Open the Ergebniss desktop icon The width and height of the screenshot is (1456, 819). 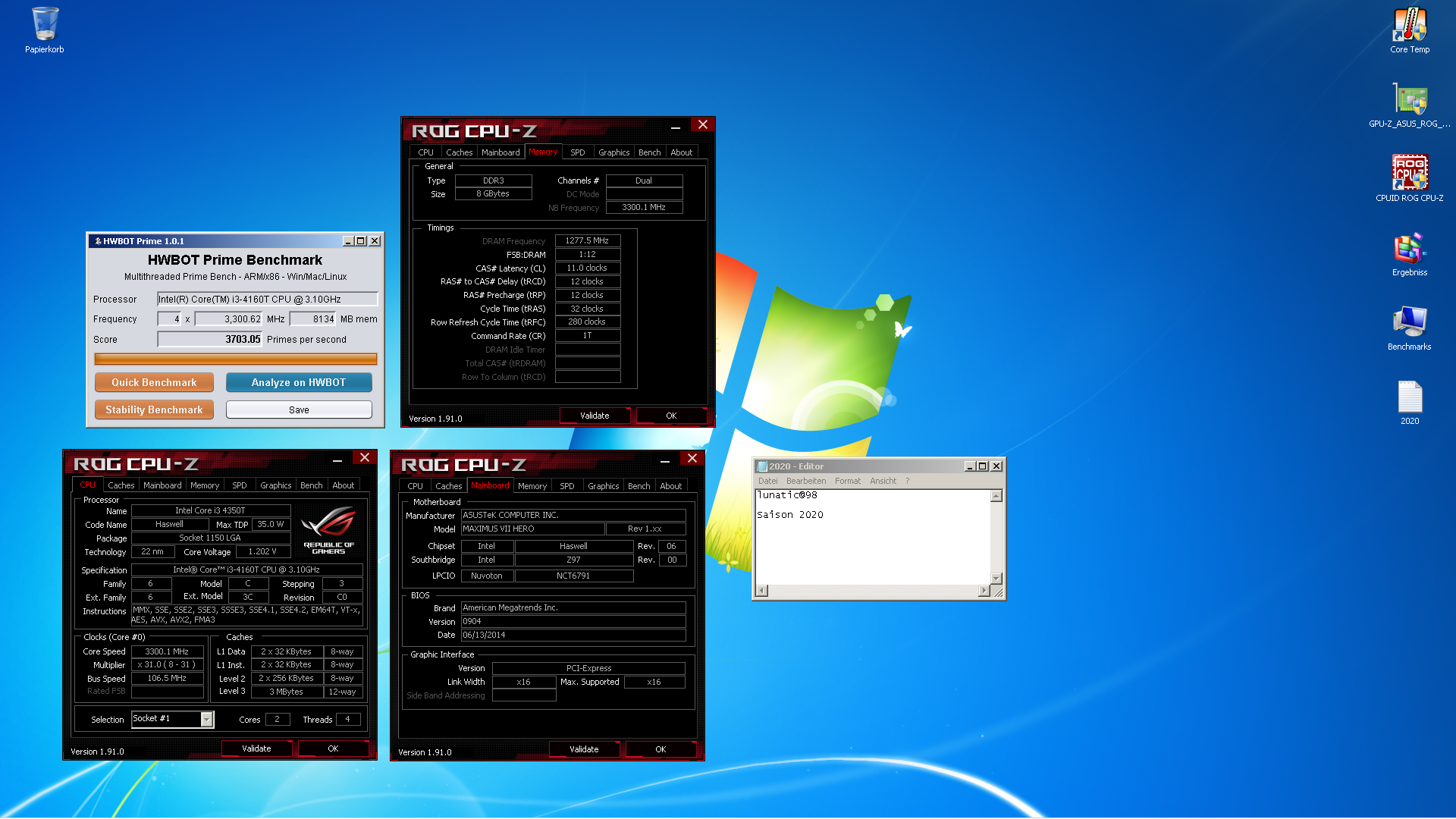(x=1410, y=253)
